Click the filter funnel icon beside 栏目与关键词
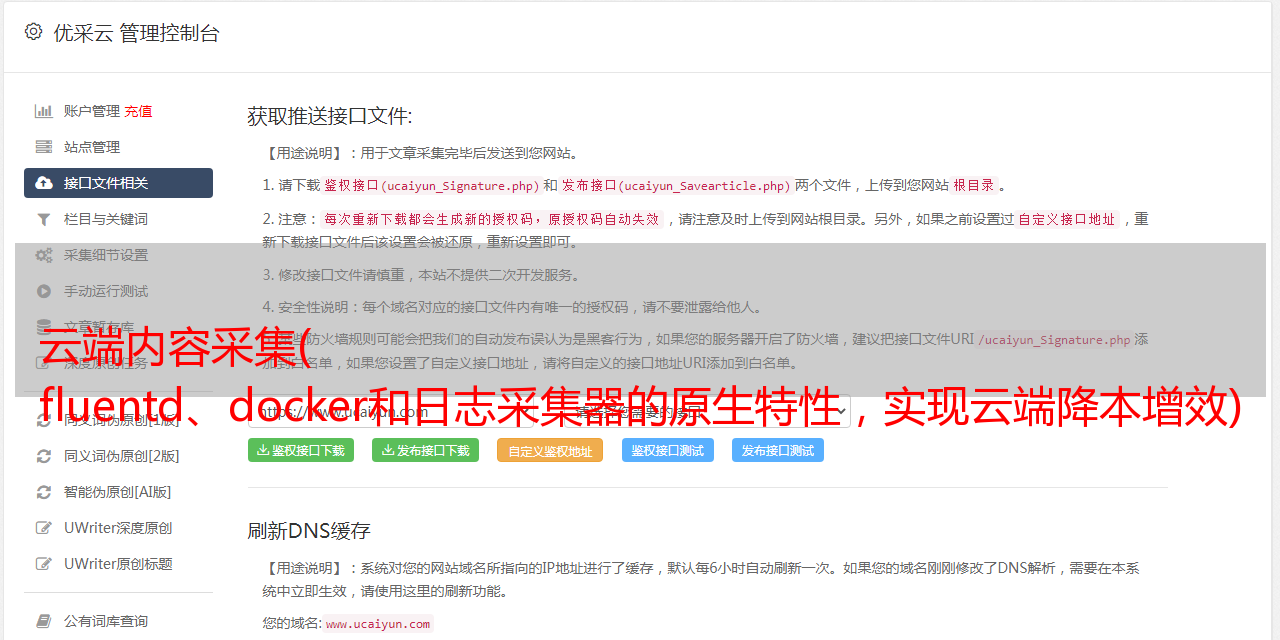This screenshot has height=640, width=1280. 44,219
